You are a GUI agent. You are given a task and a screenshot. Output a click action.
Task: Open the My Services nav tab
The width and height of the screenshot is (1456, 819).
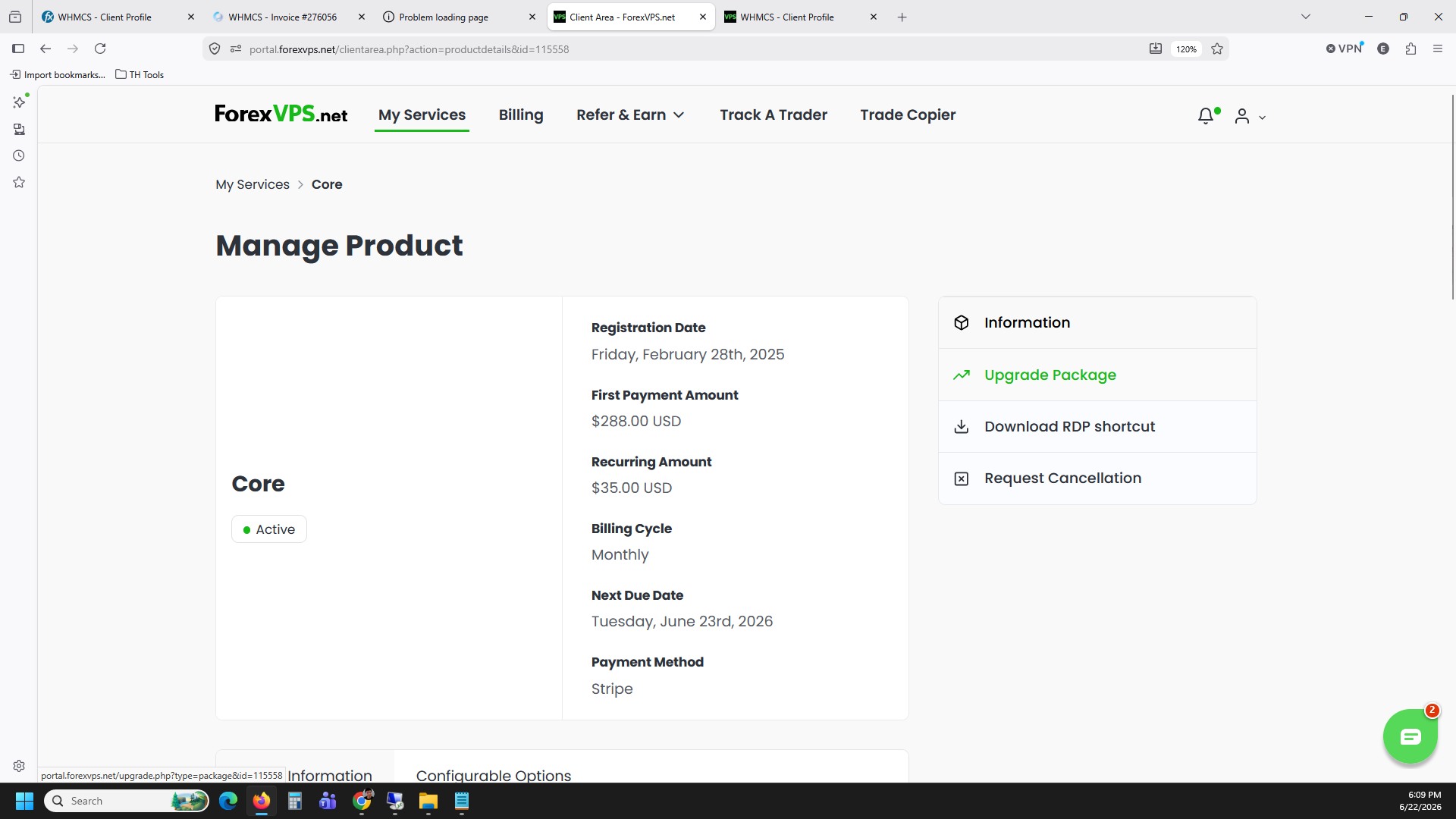422,115
